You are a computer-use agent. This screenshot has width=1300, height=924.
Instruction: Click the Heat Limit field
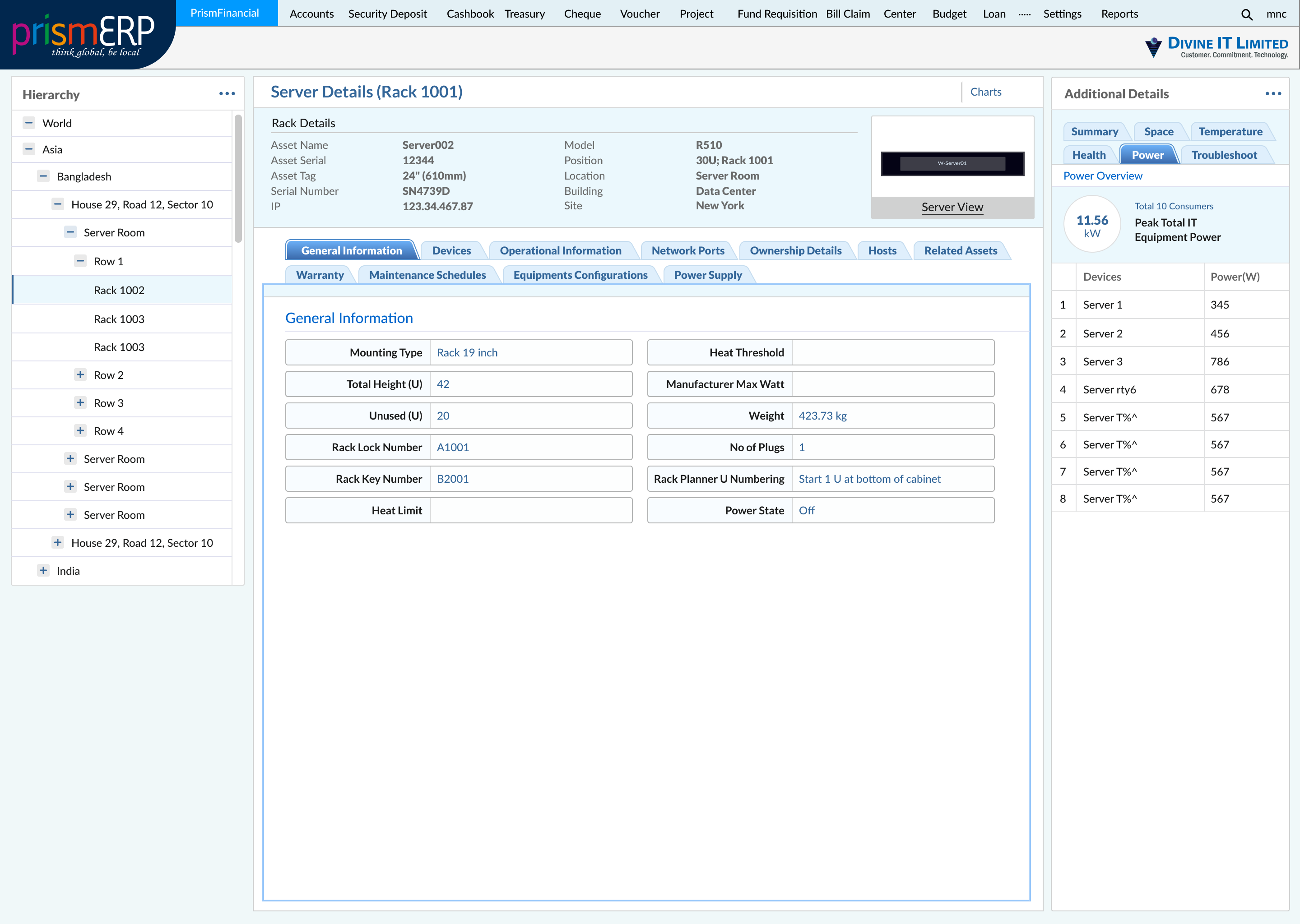[530, 510]
